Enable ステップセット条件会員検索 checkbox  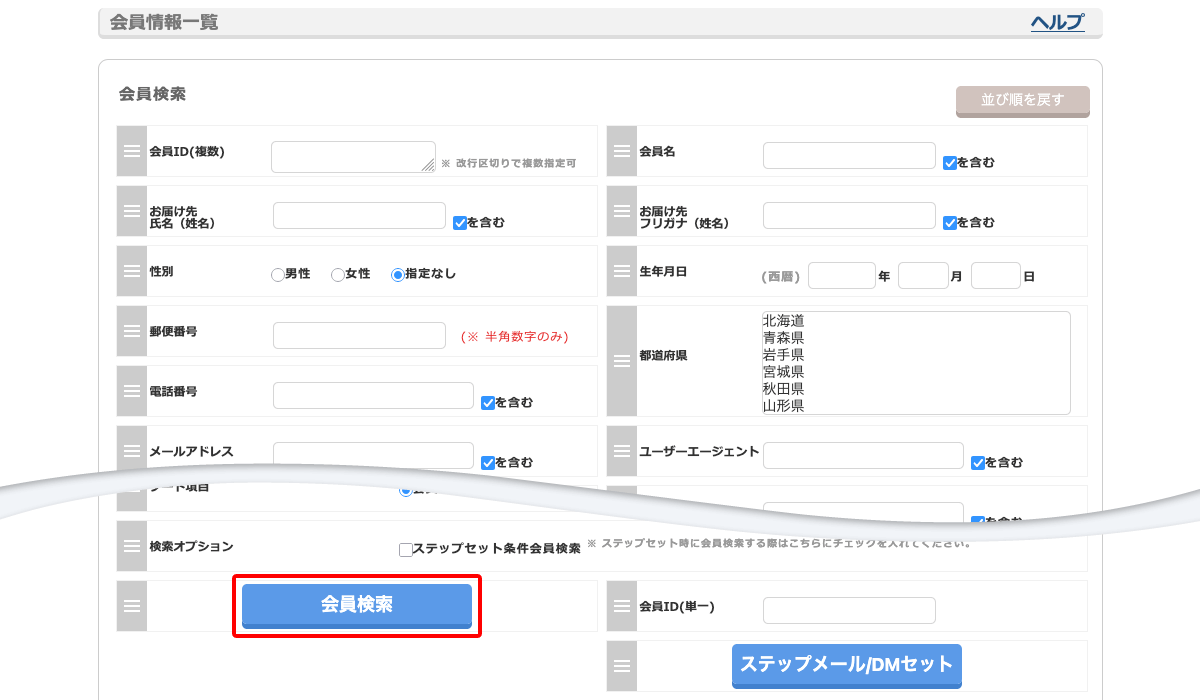click(x=405, y=549)
